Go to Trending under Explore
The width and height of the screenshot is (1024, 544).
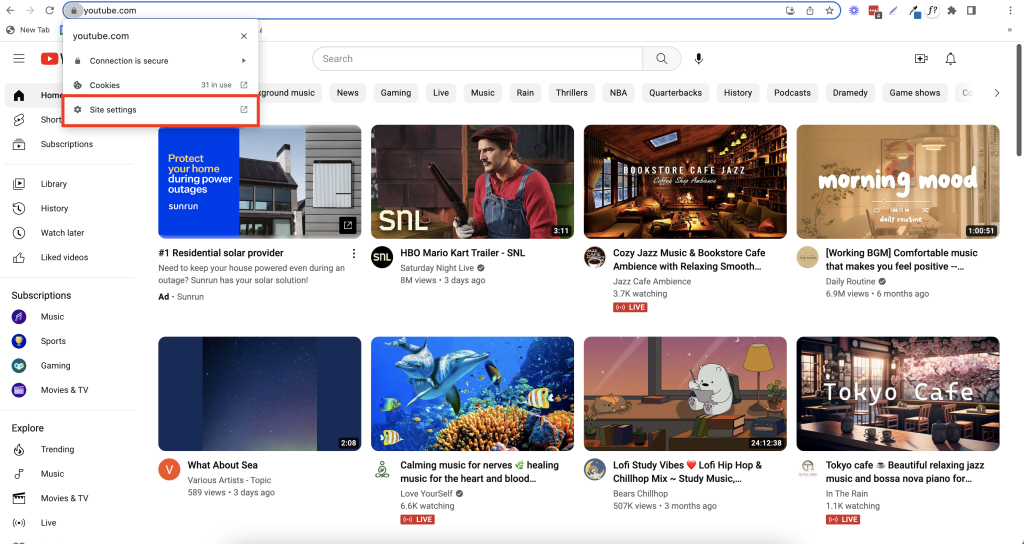point(57,450)
